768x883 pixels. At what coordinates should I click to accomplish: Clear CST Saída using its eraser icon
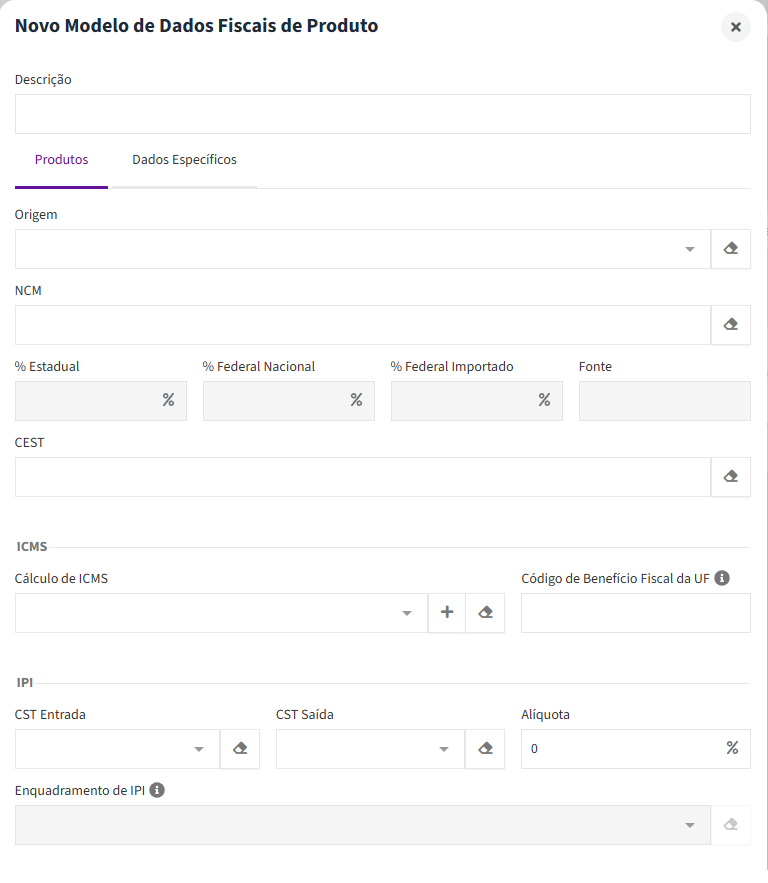pos(485,749)
